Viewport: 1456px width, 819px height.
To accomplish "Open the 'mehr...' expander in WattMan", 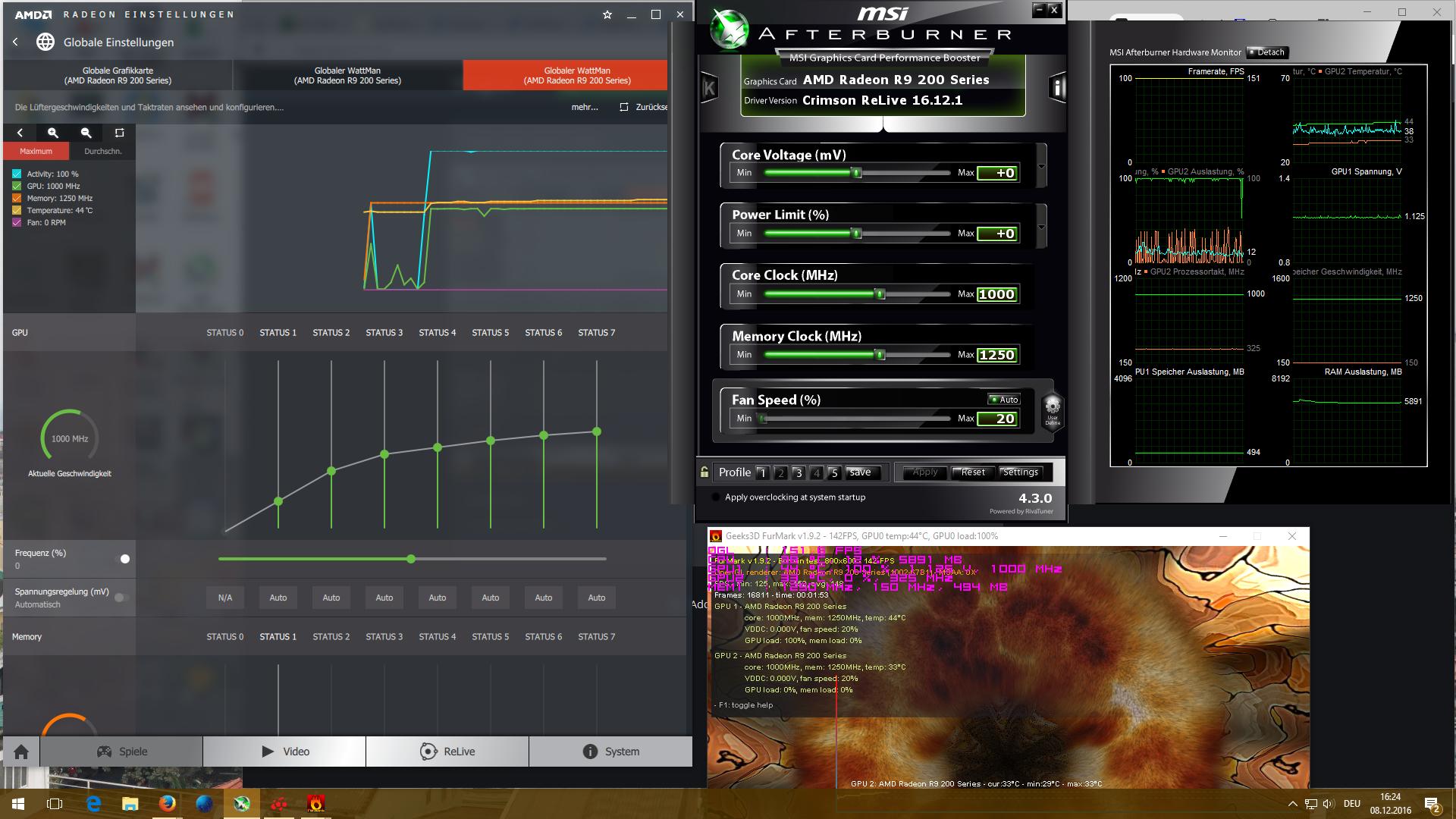I will tap(584, 107).
